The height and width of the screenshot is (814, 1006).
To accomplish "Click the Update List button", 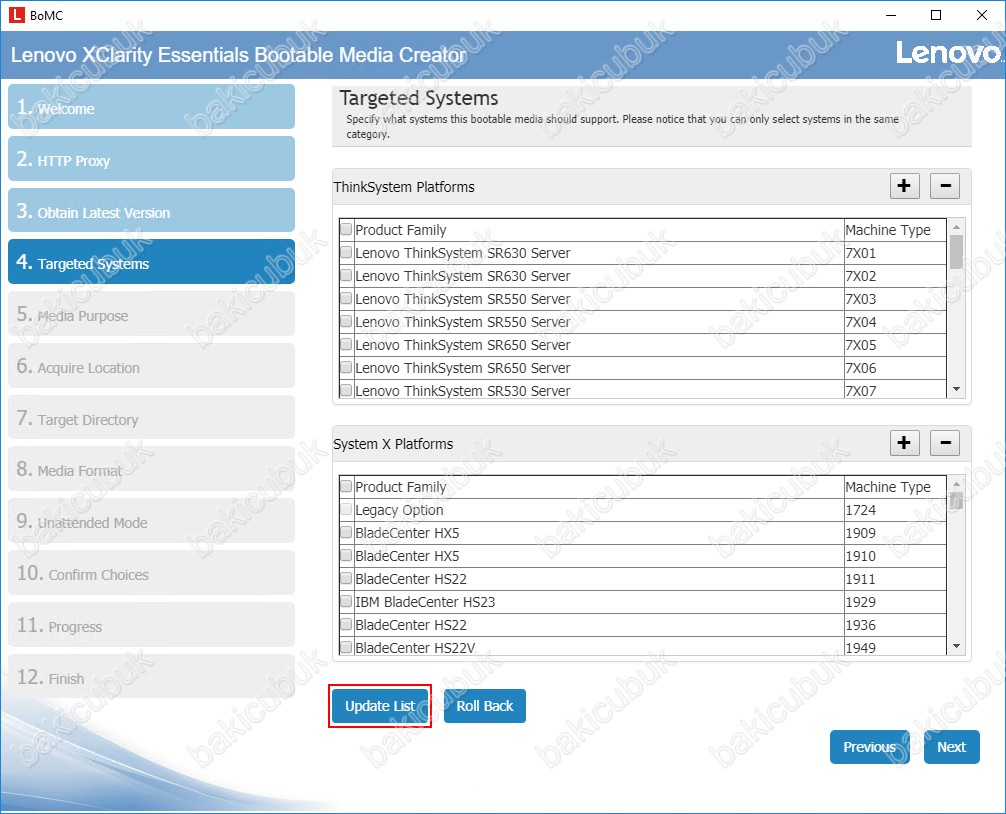I will click(380, 706).
